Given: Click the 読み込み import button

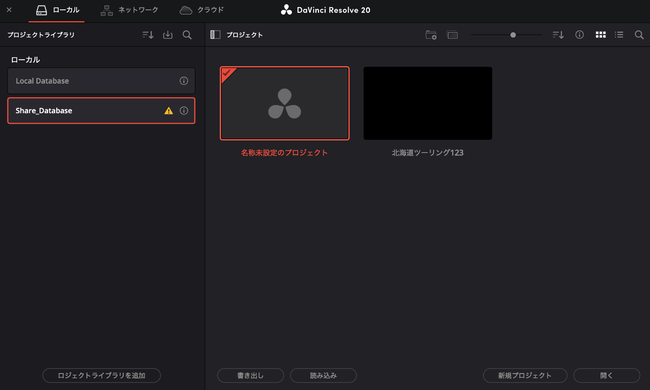Looking at the screenshot, I should (323, 375).
